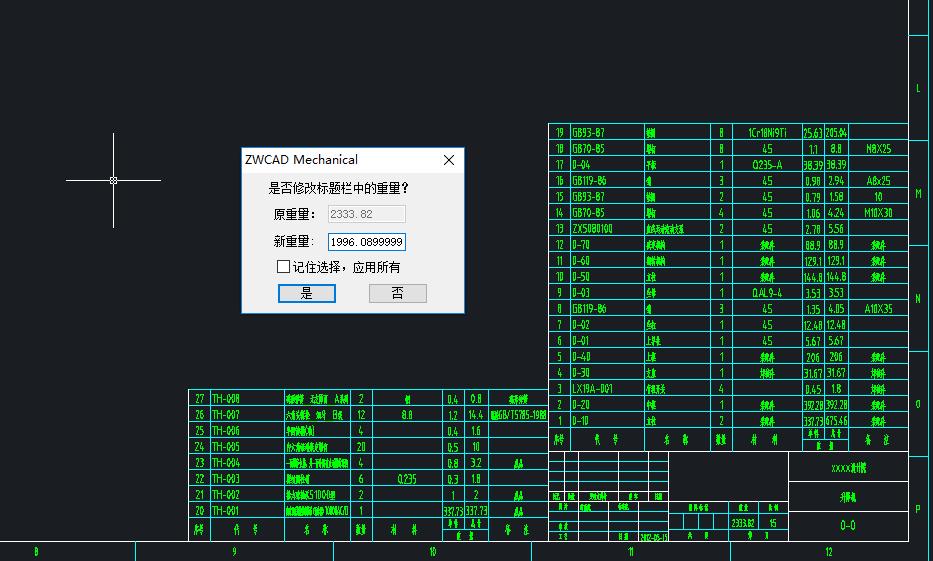This screenshot has height=561, width=933.
Task: Select the A10X35 remark in row 8
Action: point(878,309)
